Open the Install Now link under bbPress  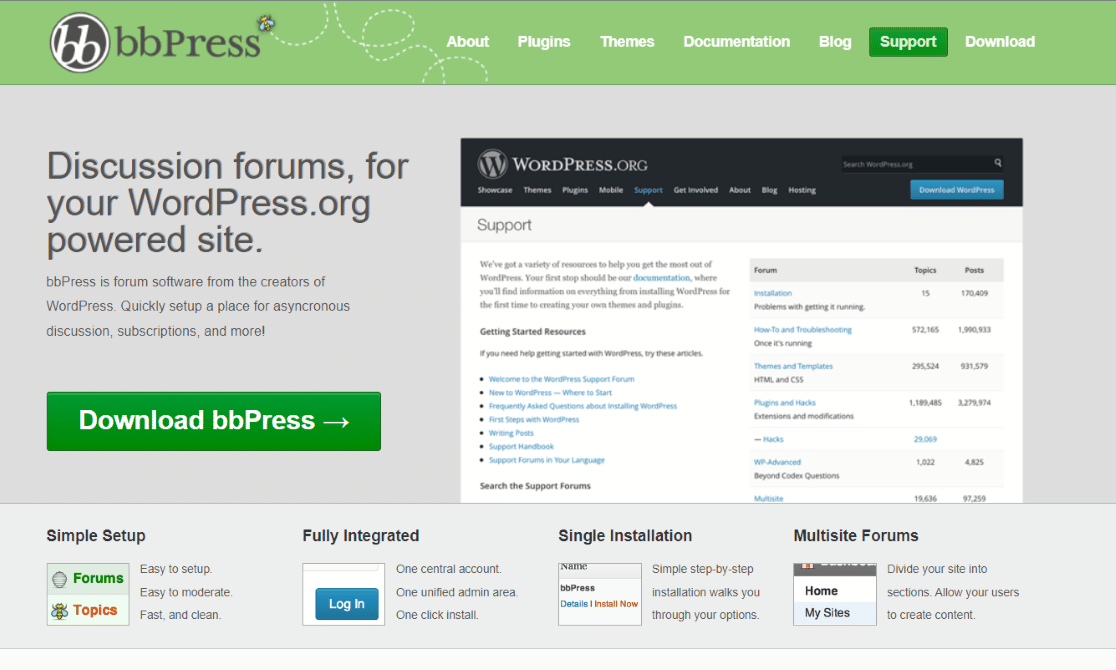coord(617,604)
